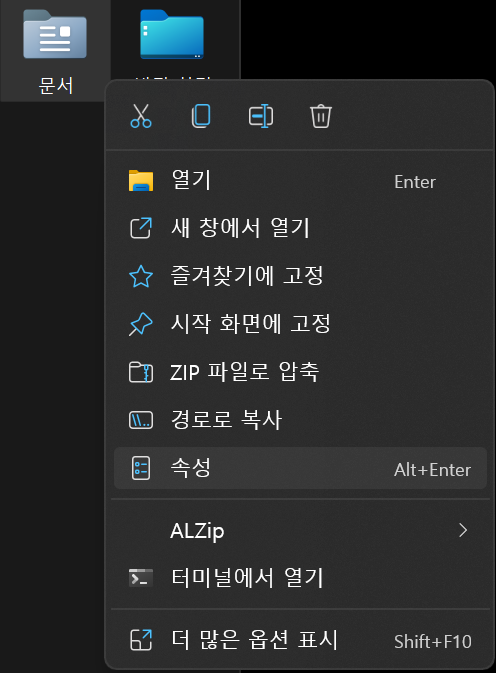Select 열기 to open the folder
Screen dimensions: 496x673
coord(300,181)
